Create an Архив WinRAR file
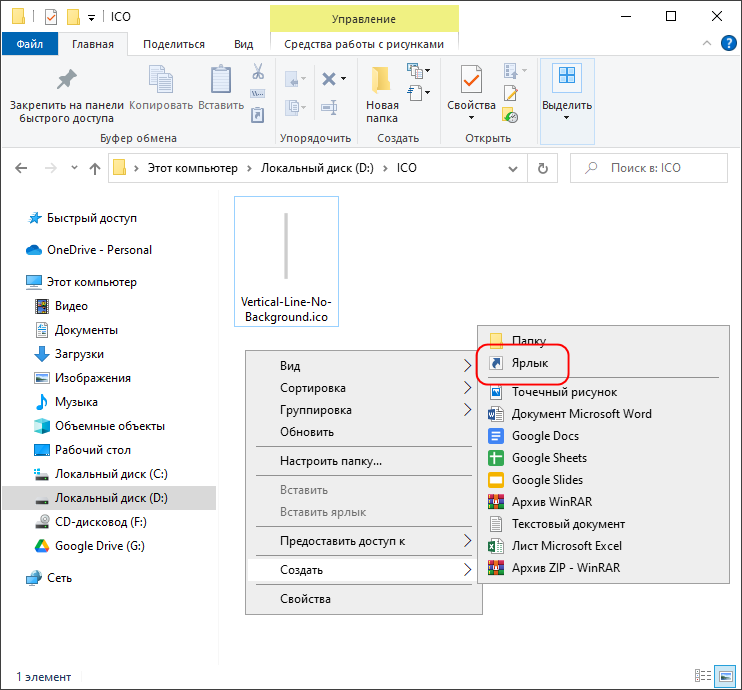 tap(603, 502)
